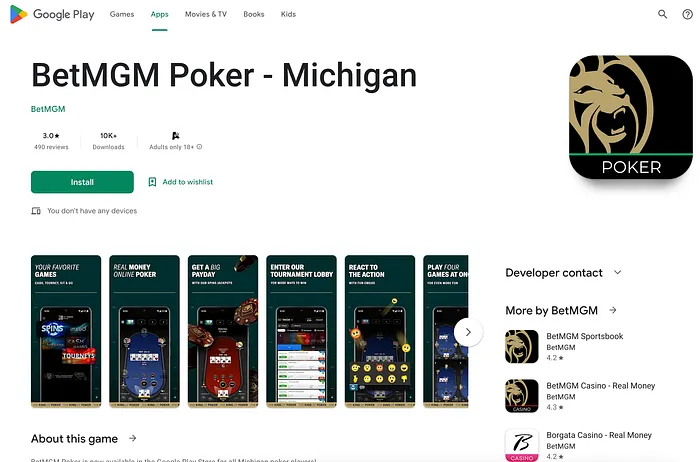Open the BetMGM Sportsbook app icon

(521, 346)
